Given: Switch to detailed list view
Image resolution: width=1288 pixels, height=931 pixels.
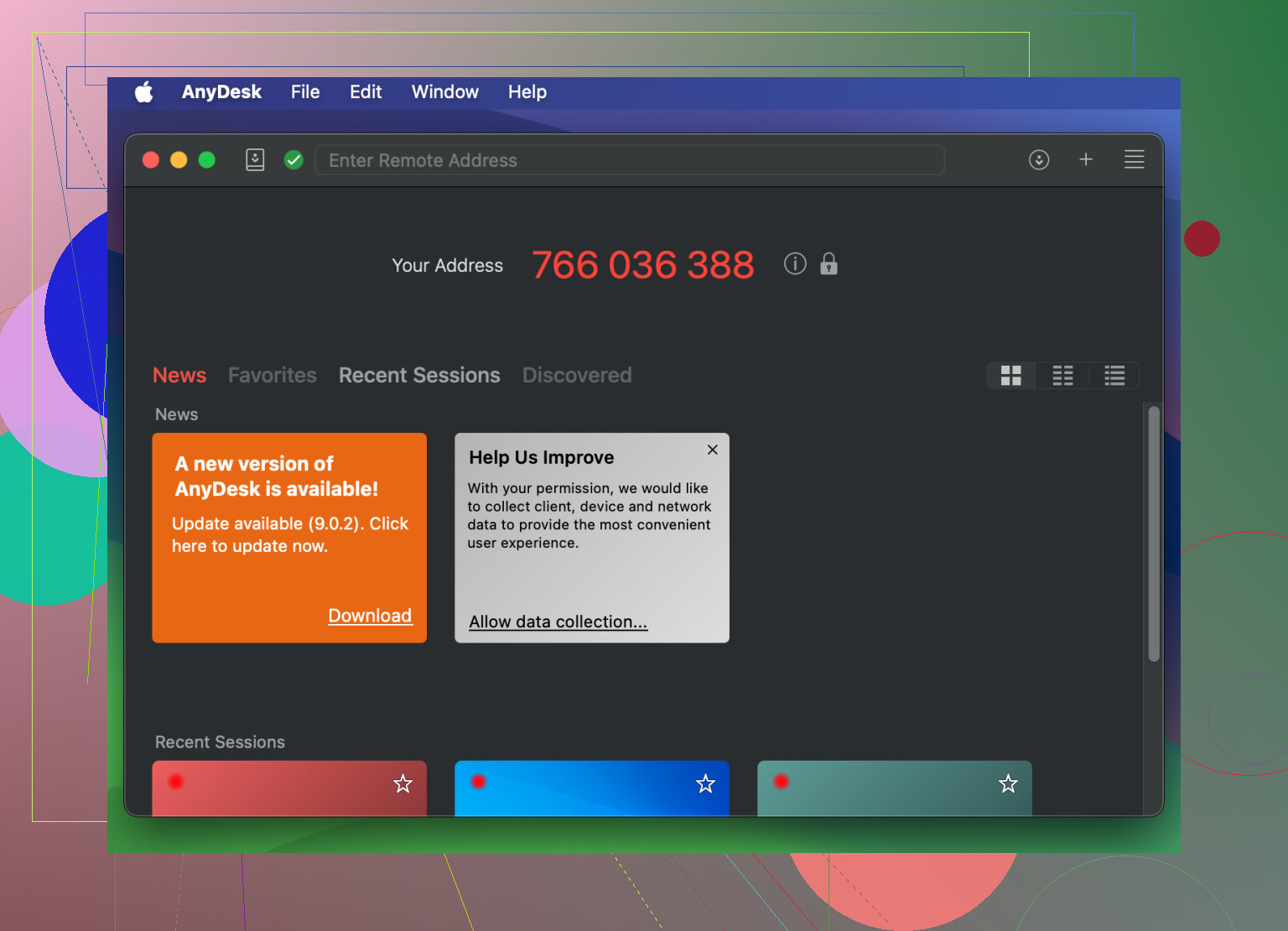Looking at the screenshot, I should (1114, 376).
